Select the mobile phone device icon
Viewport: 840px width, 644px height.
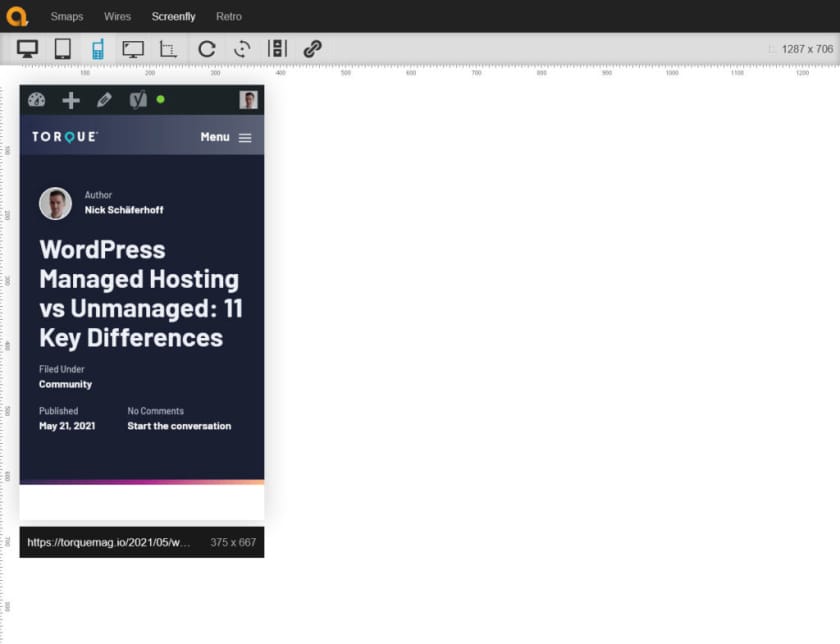[98, 49]
